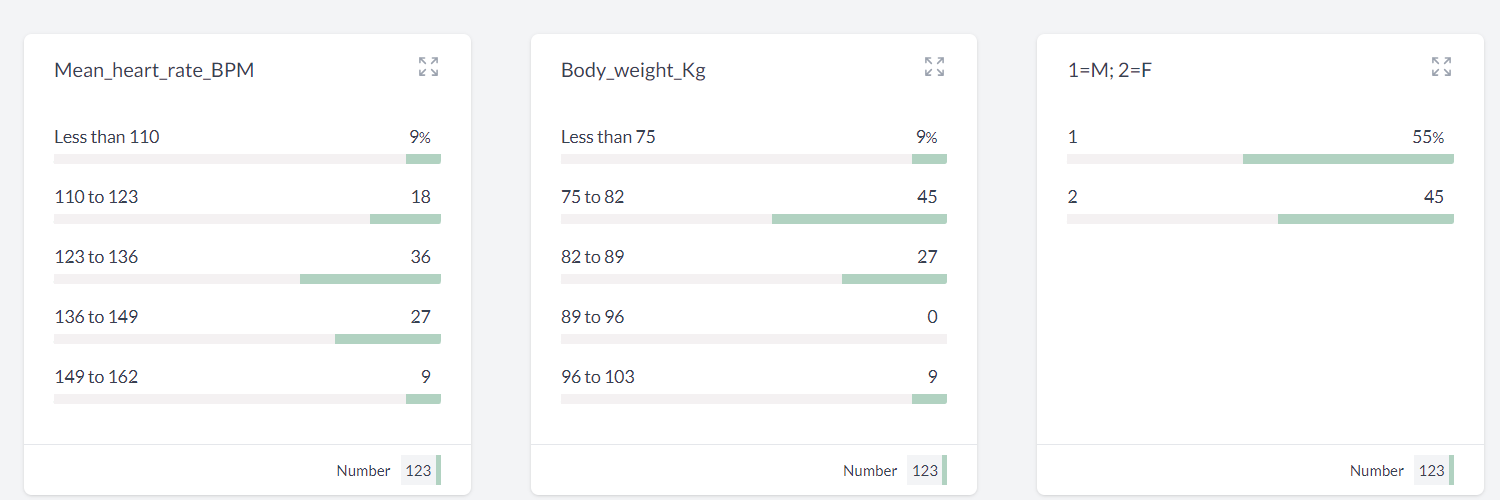Select the 'Less than 110' heart rate bar

247,159
